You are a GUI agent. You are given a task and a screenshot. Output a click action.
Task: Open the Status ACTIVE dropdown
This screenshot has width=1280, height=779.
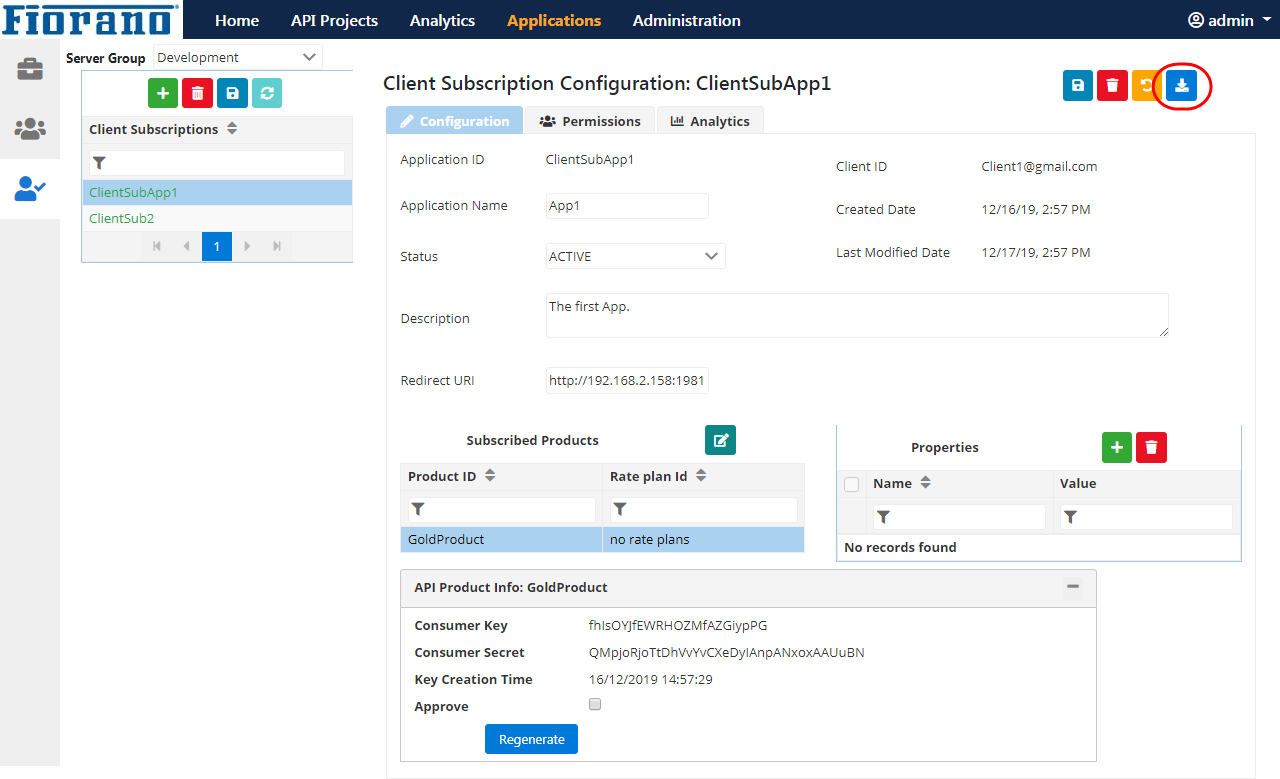(636, 256)
